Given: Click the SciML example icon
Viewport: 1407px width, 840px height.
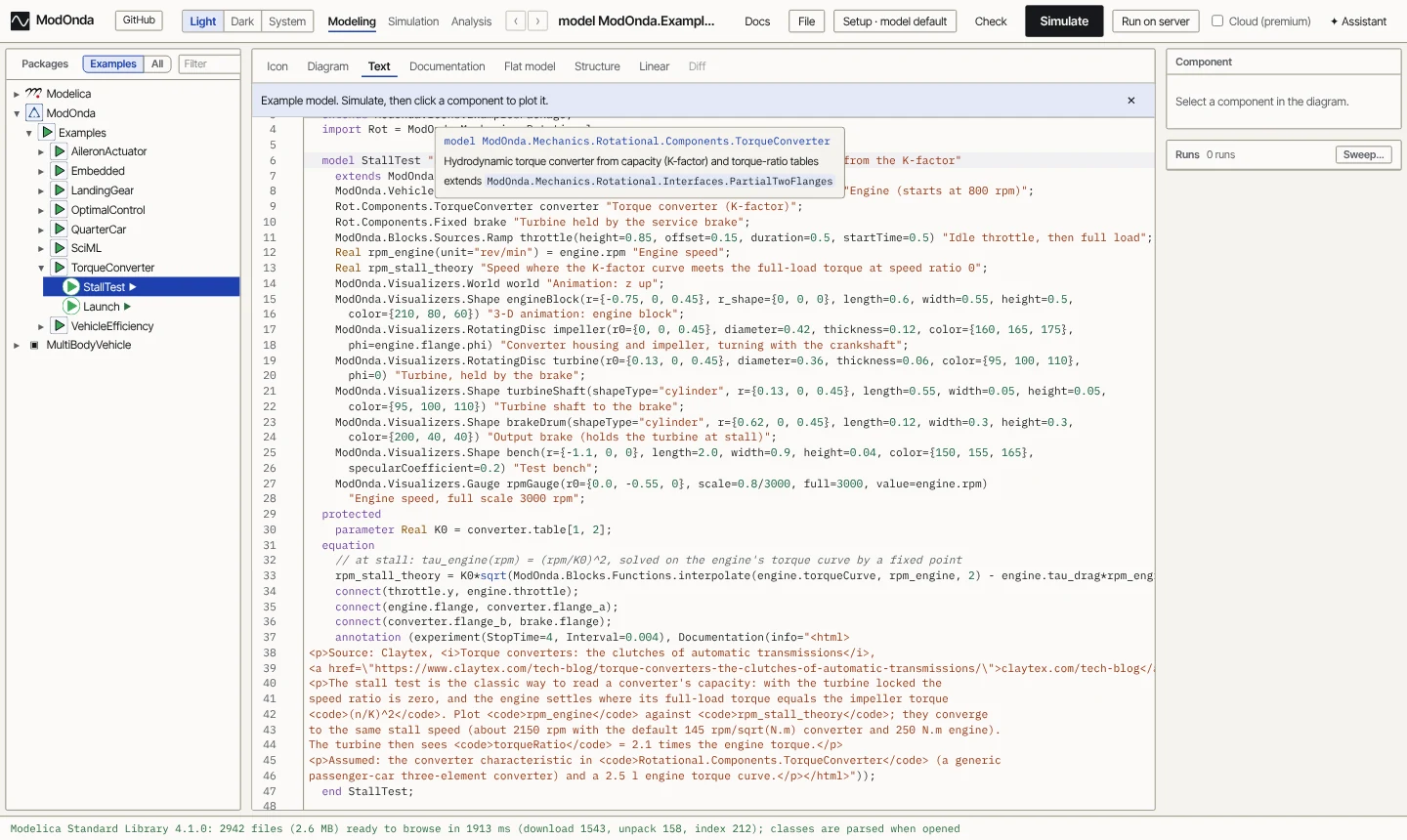Looking at the screenshot, I should click(60, 248).
